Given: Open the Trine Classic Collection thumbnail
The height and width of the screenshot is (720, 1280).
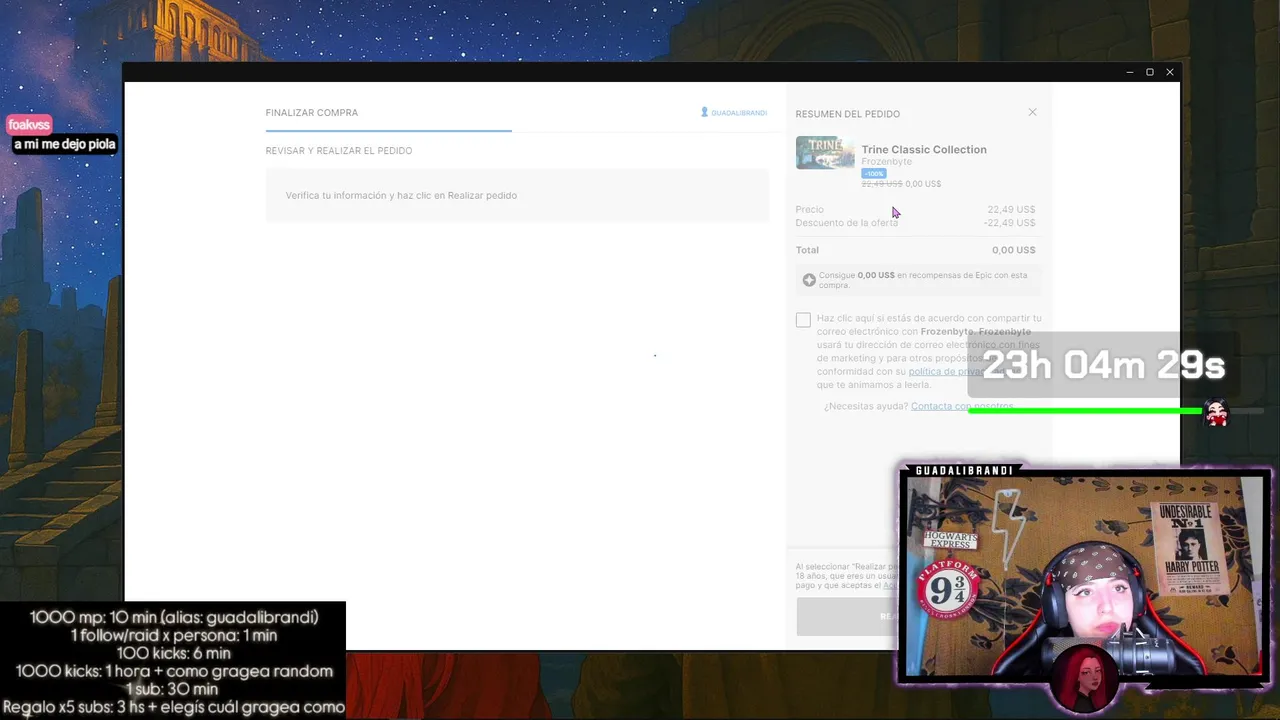Looking at the screenshot, I should (x=825, y=153).
